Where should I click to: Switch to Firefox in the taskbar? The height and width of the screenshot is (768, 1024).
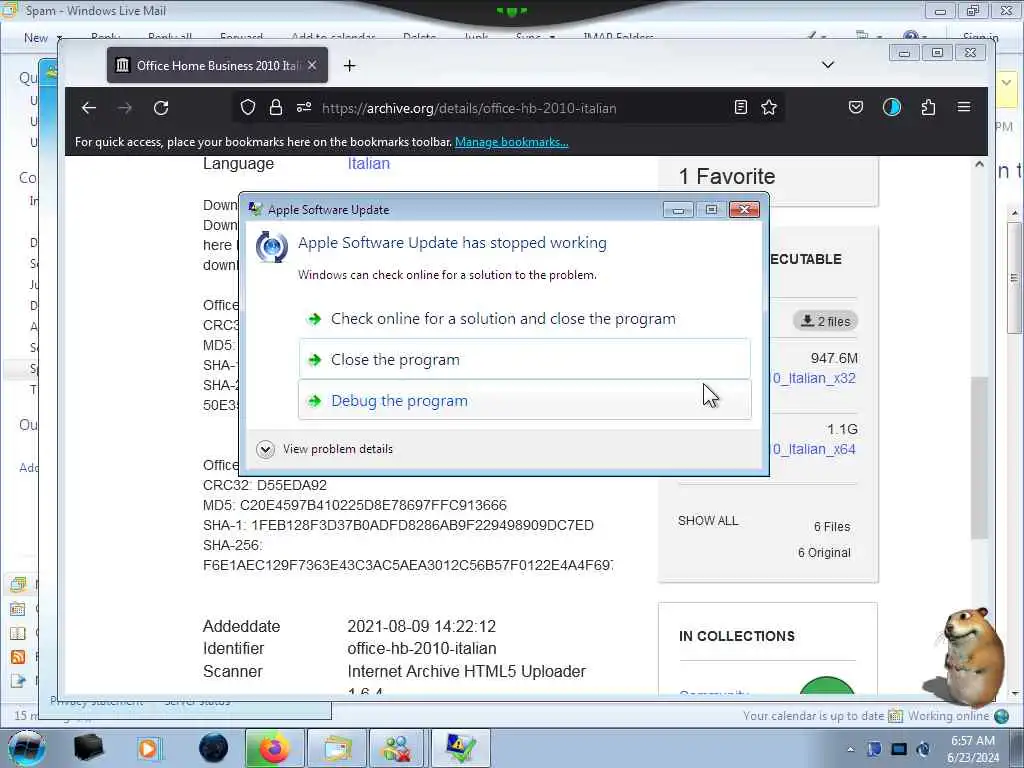click(x=274, y=748)
